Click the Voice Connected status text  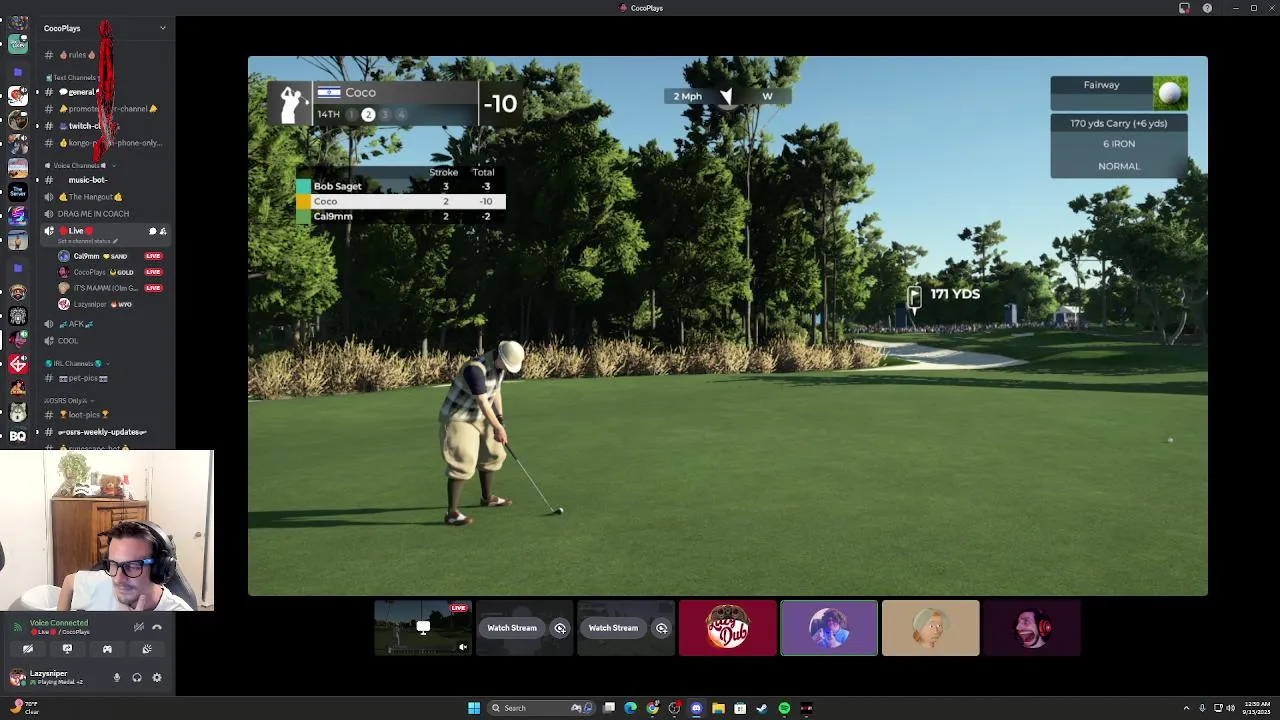(59, 623)
